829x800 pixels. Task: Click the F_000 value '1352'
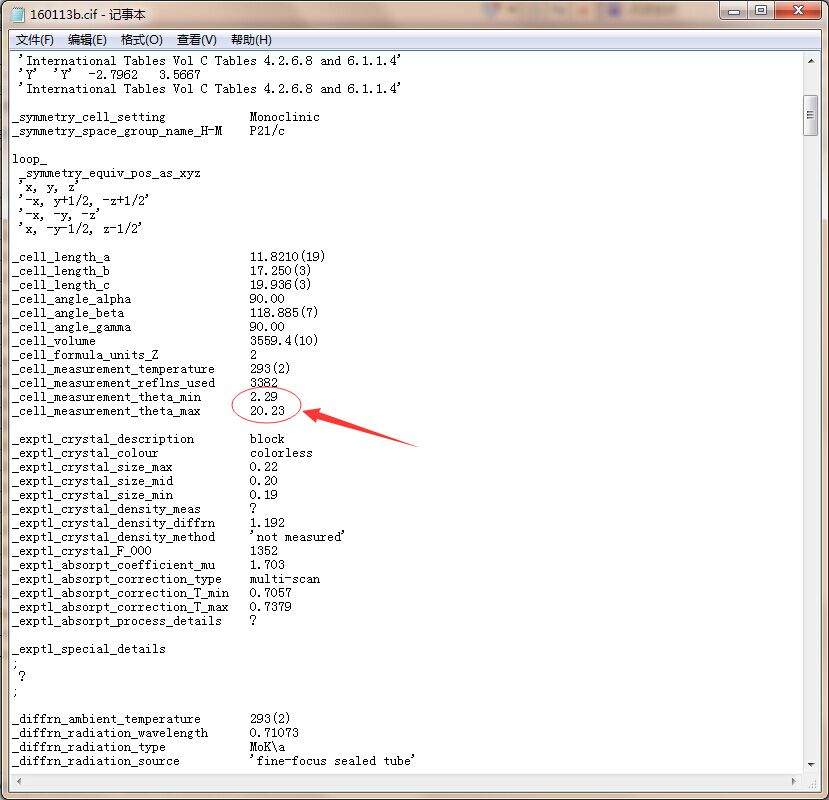coord(264,551)
